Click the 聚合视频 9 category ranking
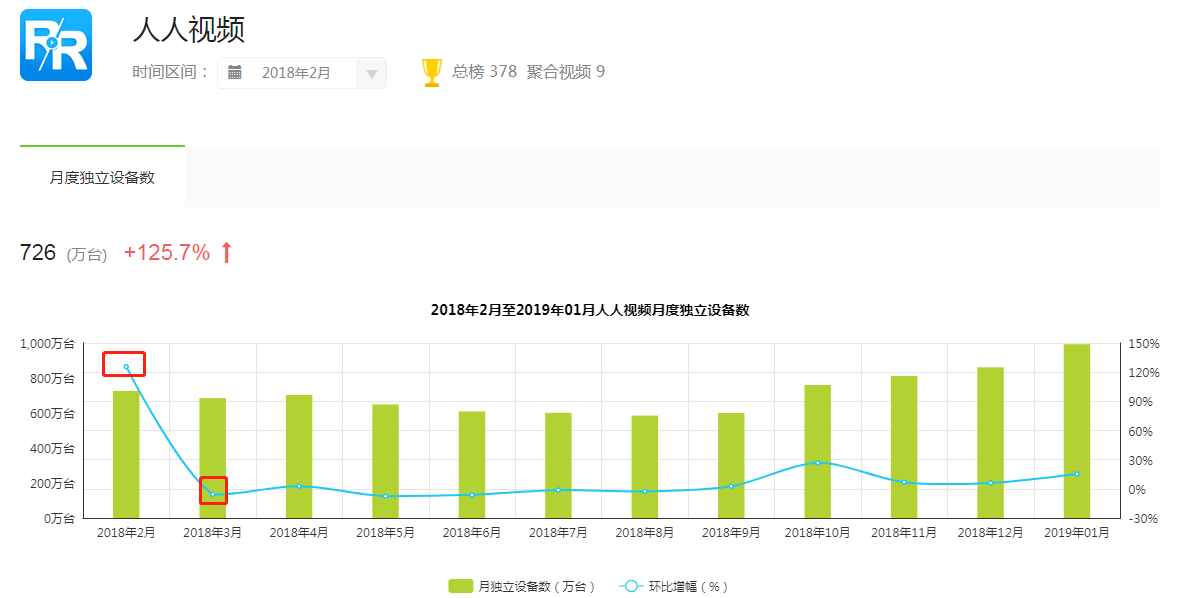The image size is (1180, 598). pyautogui.click(x=565, y=72)
